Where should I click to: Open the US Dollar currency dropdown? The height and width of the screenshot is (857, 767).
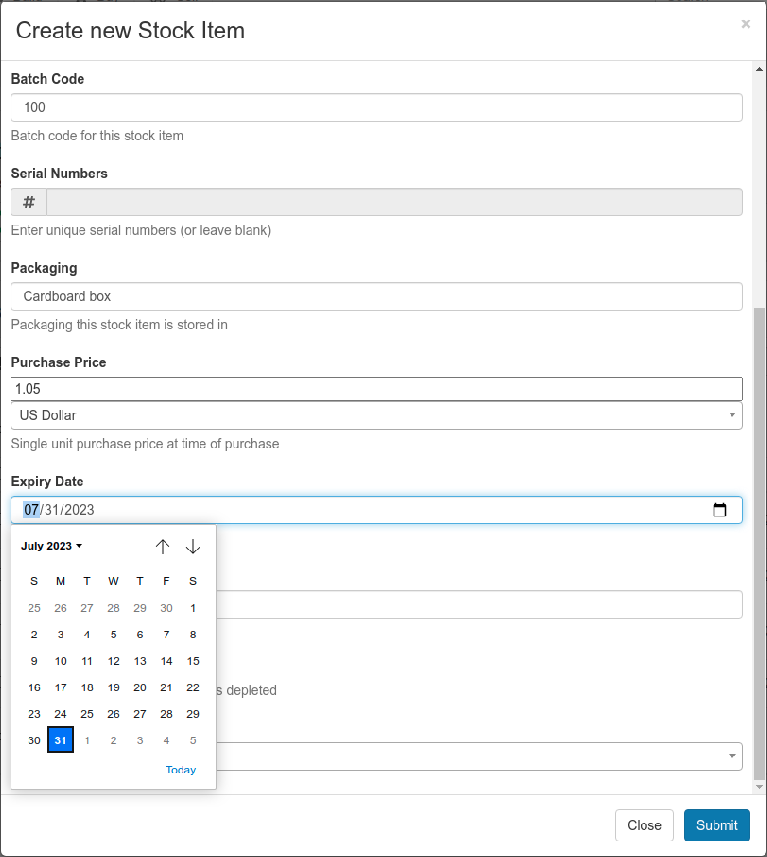[376, 415]
